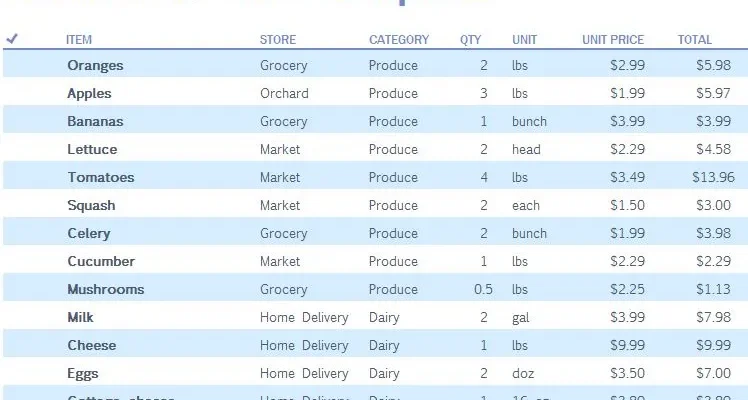Click the Tomatoes total of $13.96
This screenshot has width=748, height=400.
pos(713,177)
